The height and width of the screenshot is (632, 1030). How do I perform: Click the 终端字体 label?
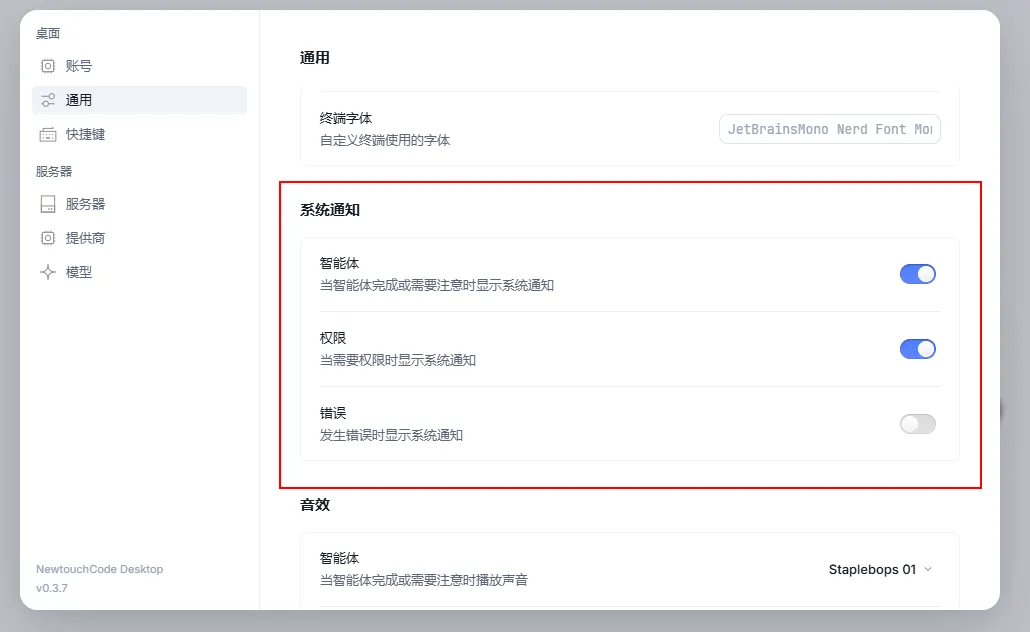(x=346, y=118)
